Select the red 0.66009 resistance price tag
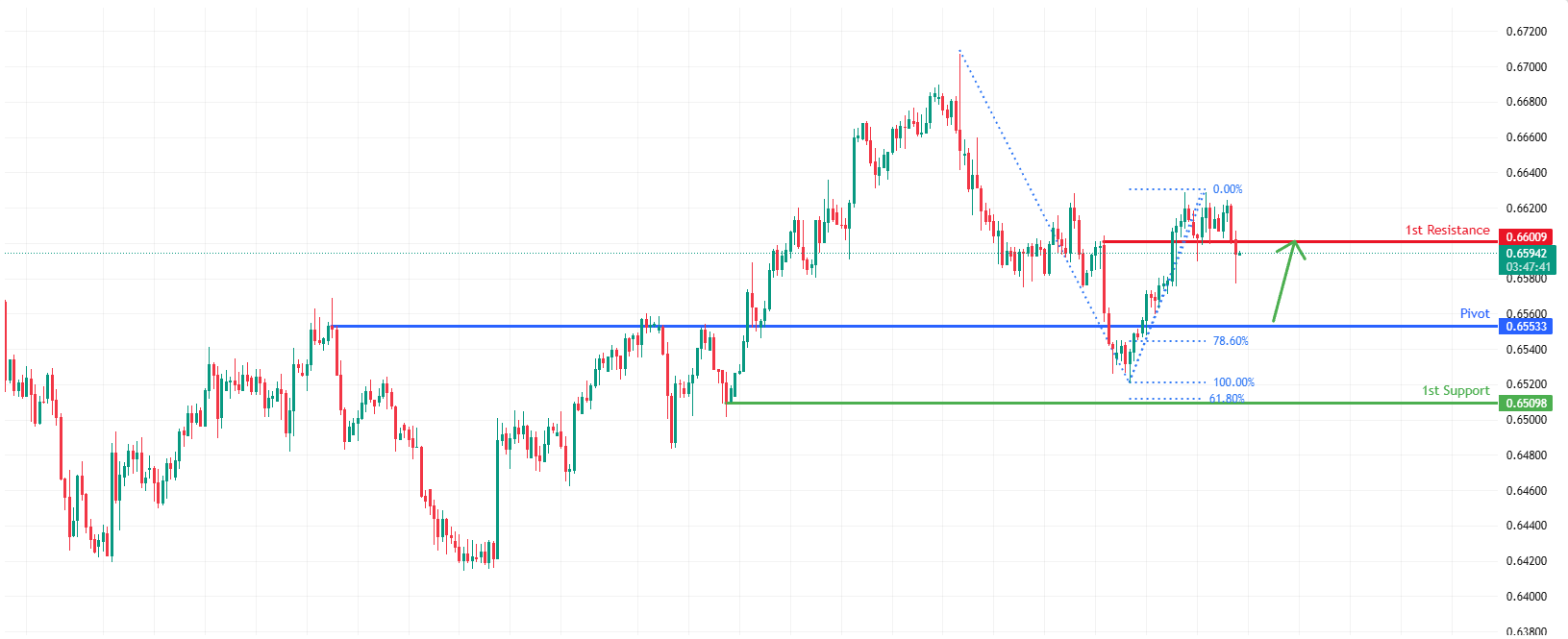Viewport: 1568px width, 639px height. (x=1527, y=237)
